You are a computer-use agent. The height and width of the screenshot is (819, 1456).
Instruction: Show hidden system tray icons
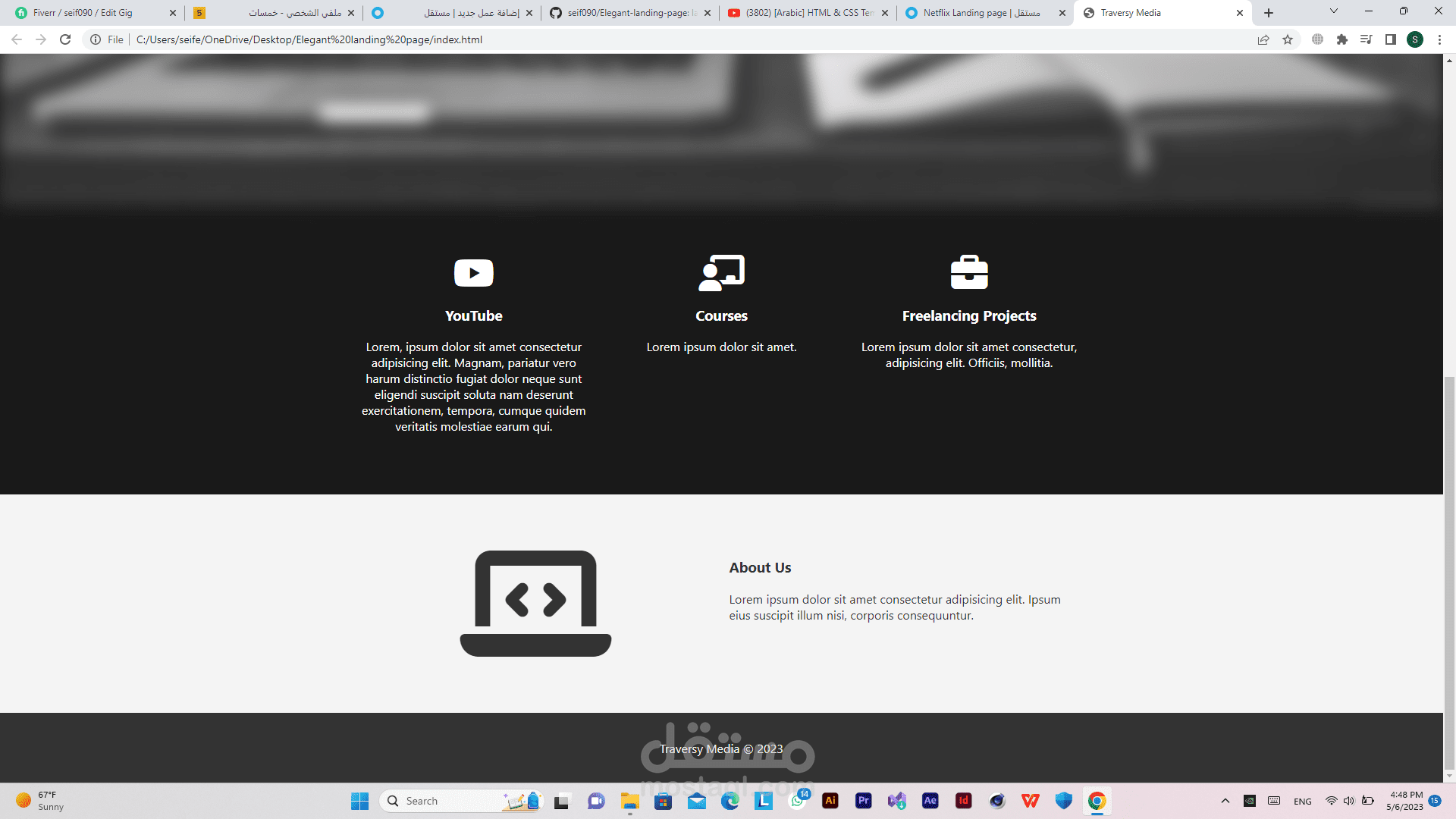(x=1225, y=801)
